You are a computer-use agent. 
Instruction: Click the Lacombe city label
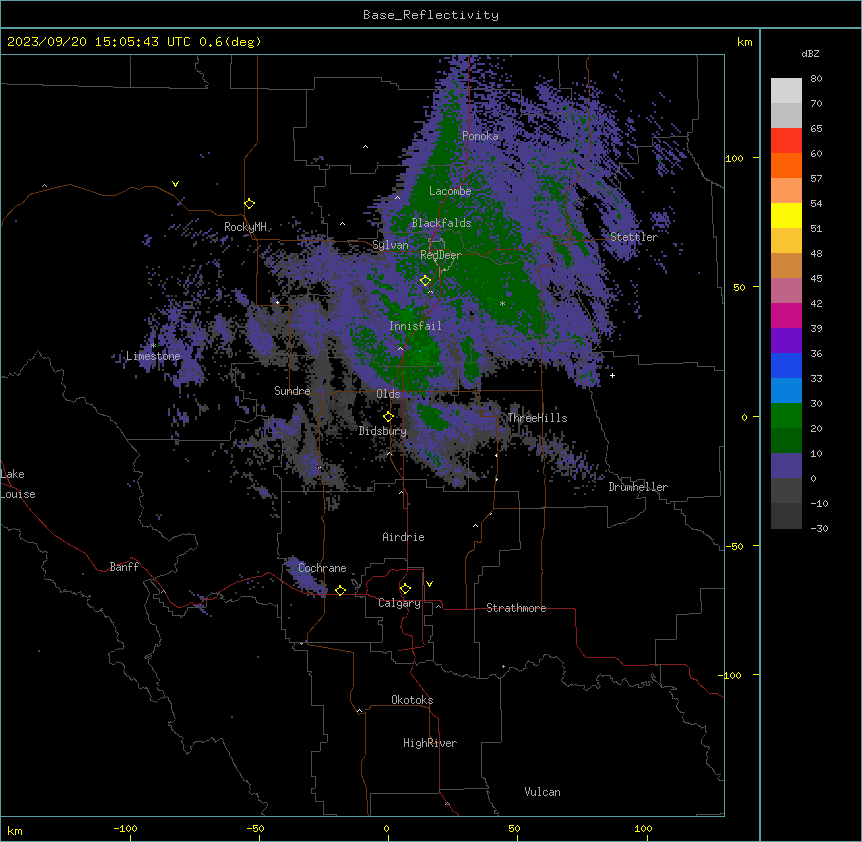tap(450, 191)
